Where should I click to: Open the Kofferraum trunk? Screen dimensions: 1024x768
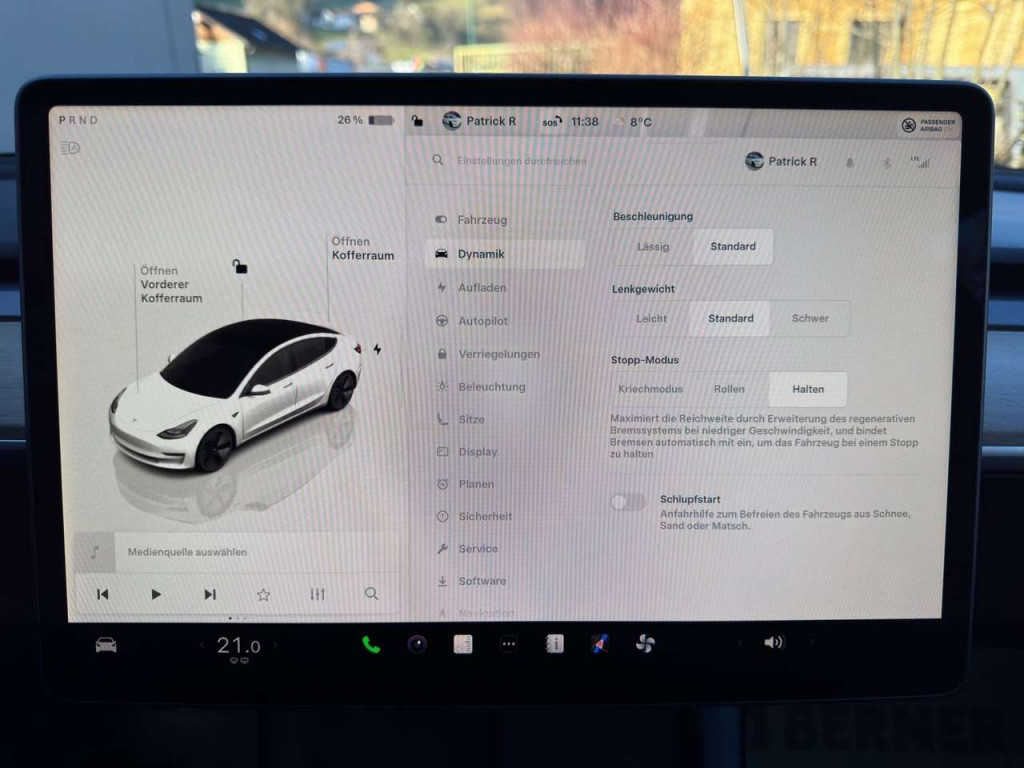(x=362, y=248)
